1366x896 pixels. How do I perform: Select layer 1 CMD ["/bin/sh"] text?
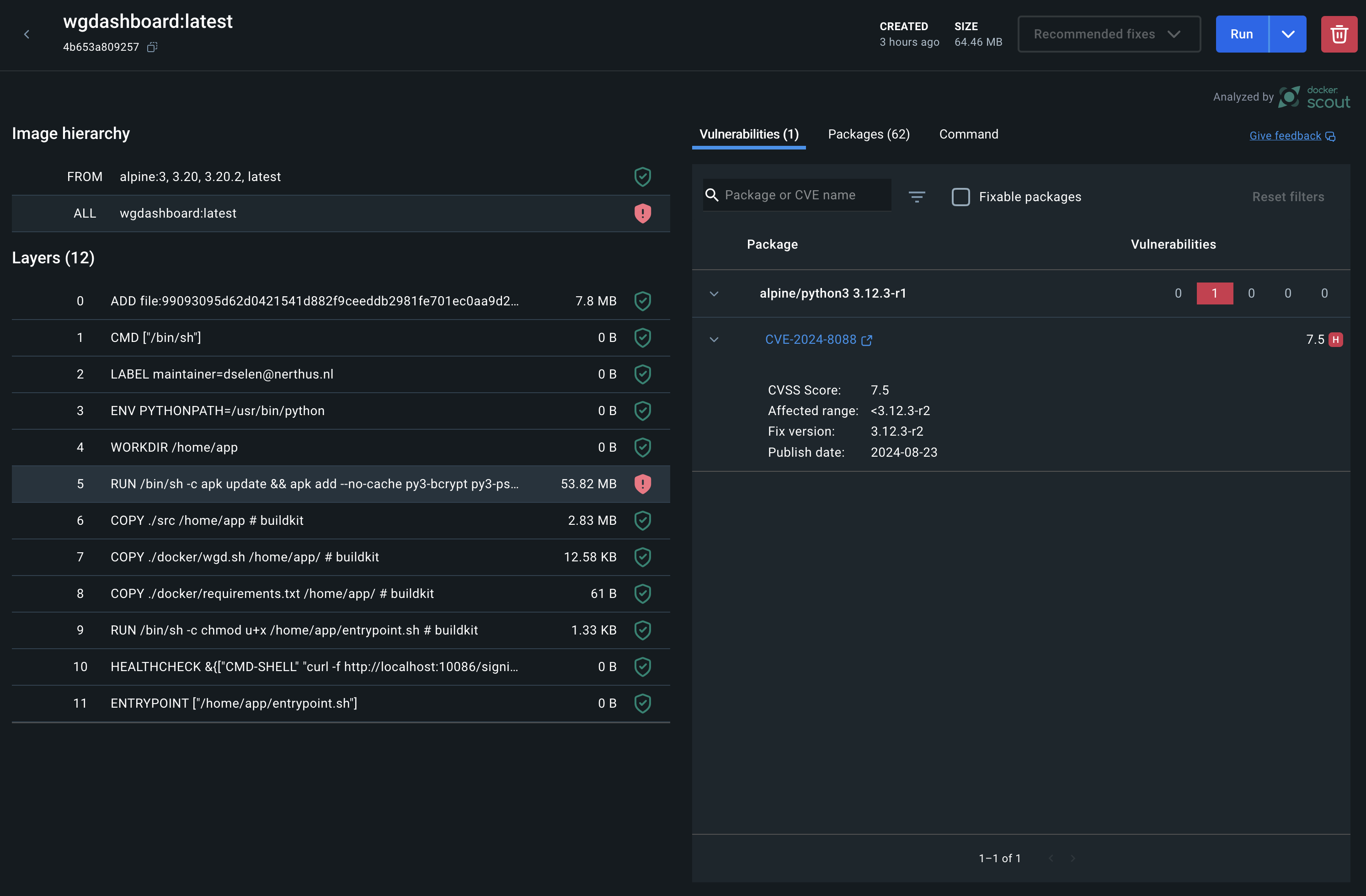(155, 337)
